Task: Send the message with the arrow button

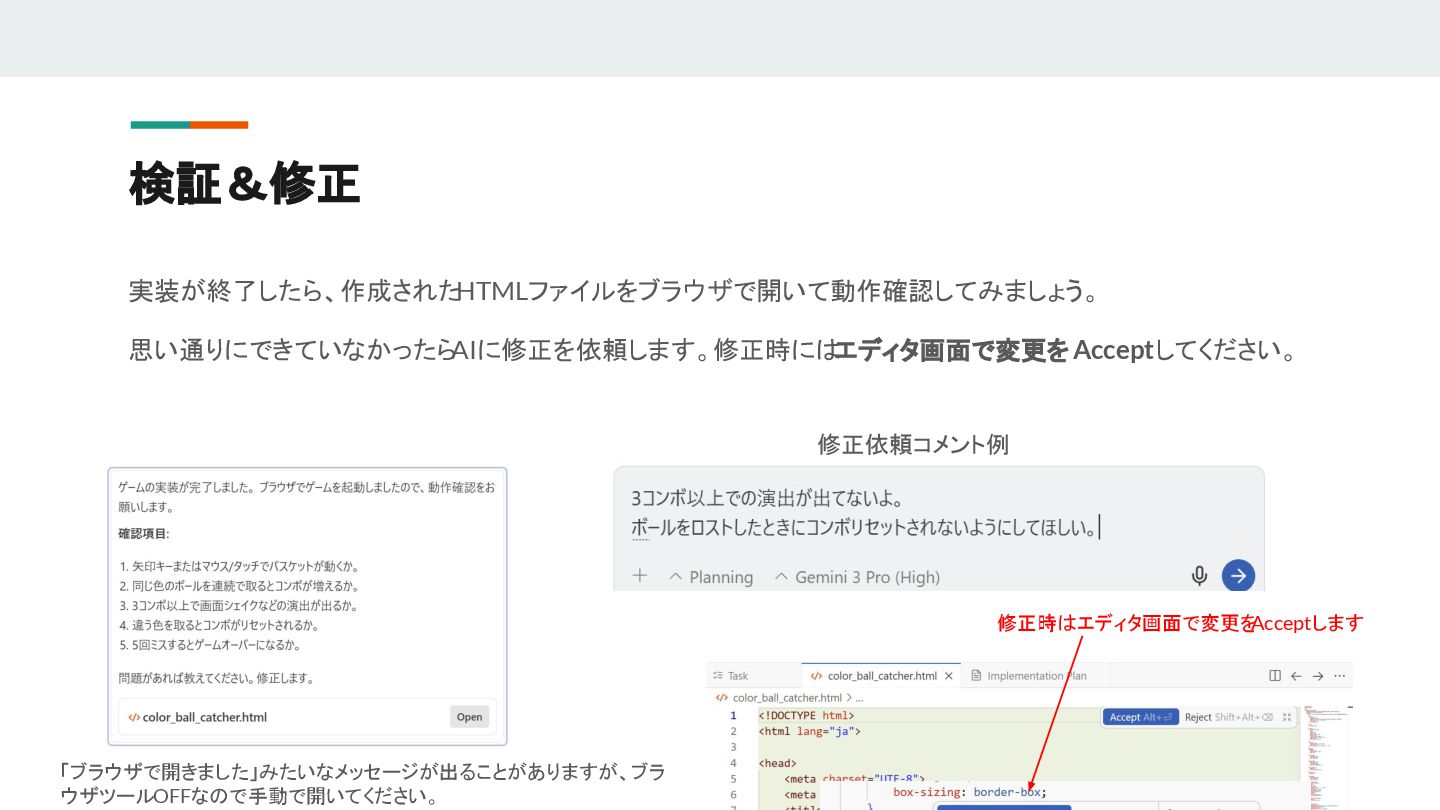Action: click(x=1238, y=576)
